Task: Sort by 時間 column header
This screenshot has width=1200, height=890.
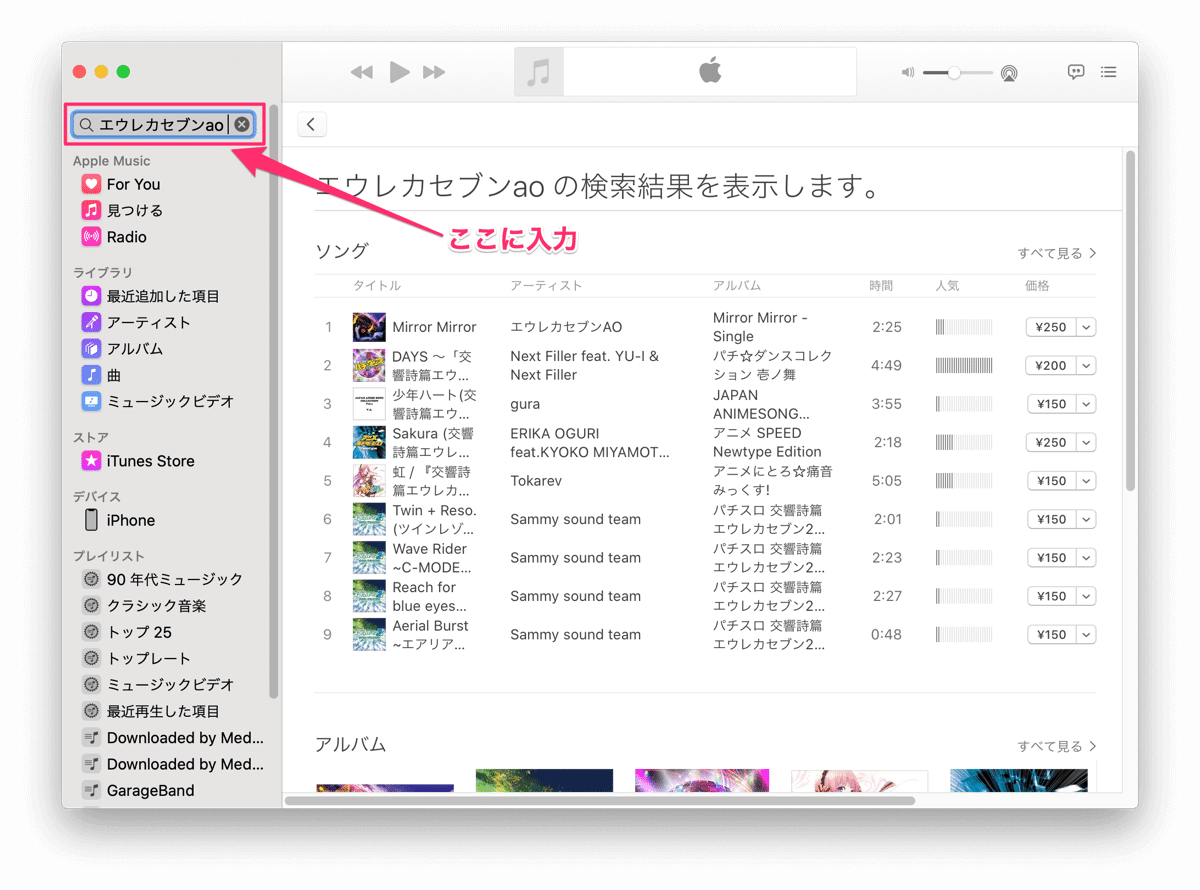Action: (881, 286)
